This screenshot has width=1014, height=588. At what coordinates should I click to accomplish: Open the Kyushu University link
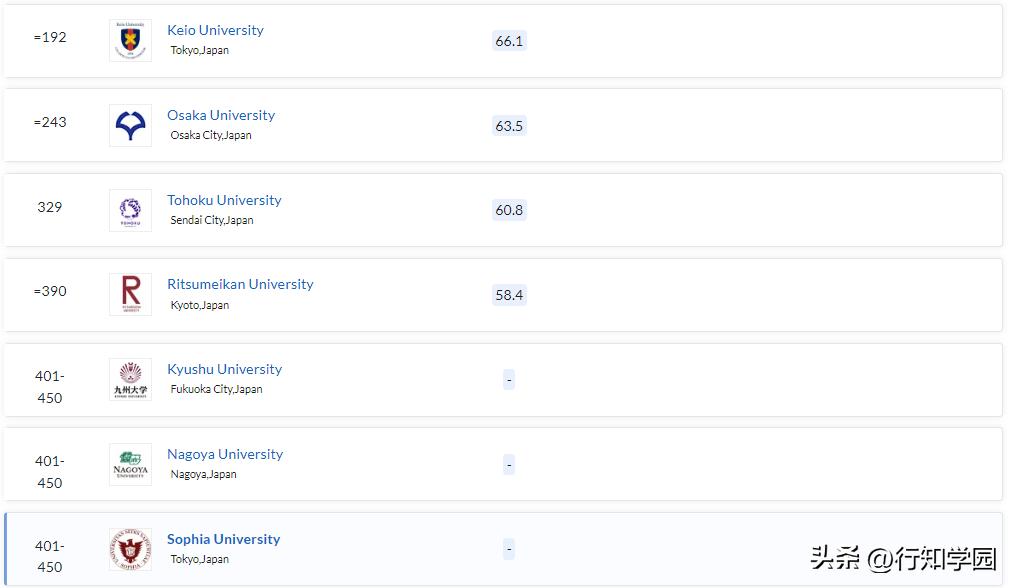tap(224, 369)
